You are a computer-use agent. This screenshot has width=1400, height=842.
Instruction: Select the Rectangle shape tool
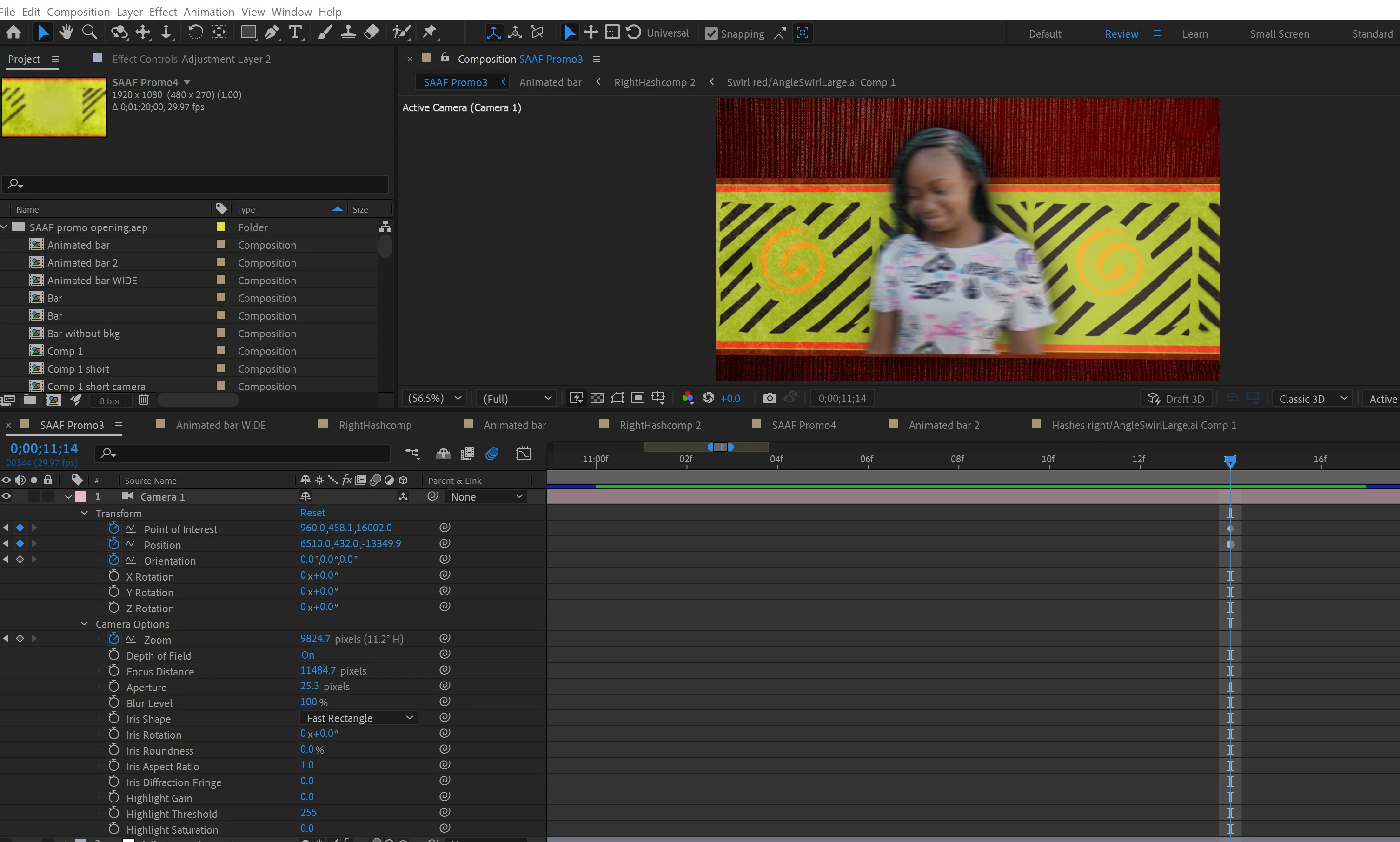click(x=248, y=33)
